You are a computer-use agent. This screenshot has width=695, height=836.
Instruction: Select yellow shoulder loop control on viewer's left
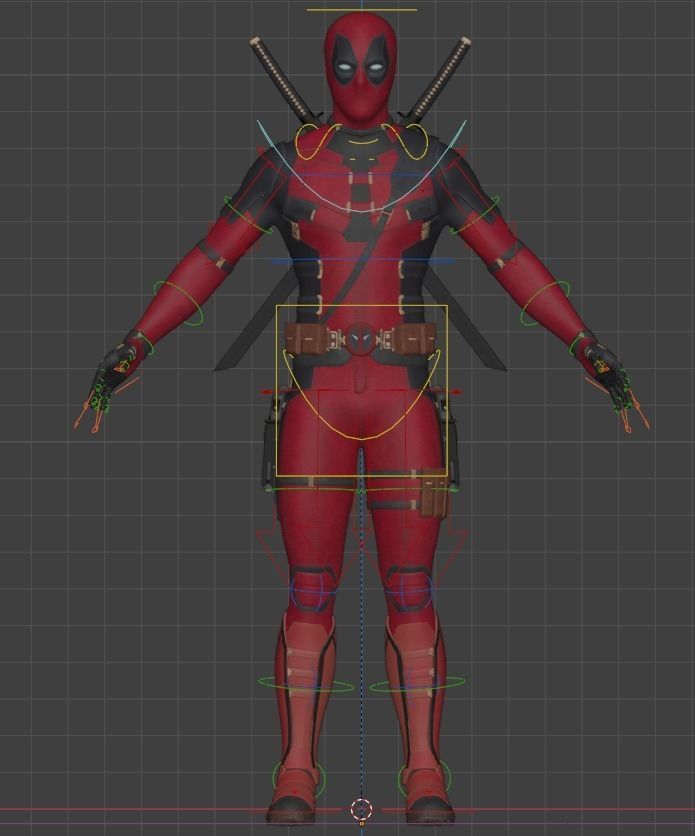(x=318, y=141)
